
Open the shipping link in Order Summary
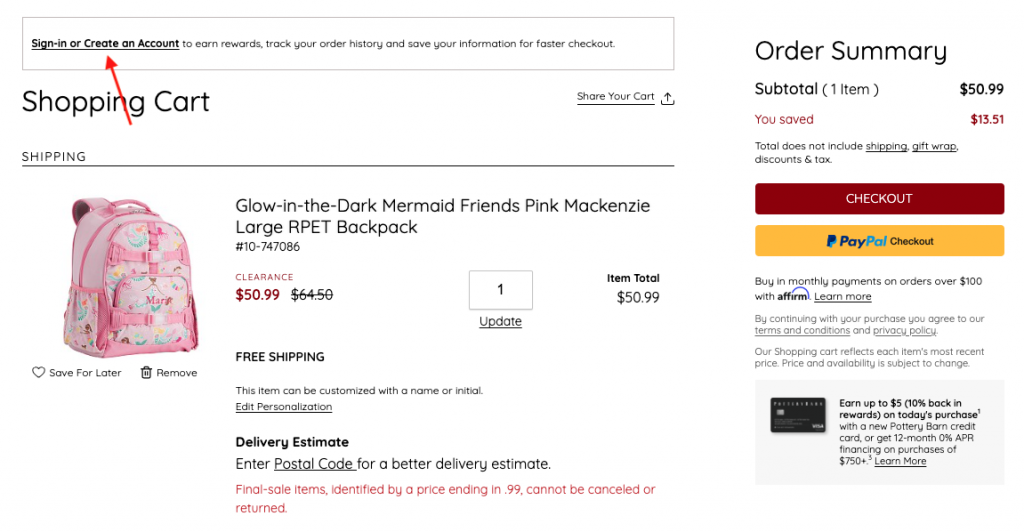886,146
